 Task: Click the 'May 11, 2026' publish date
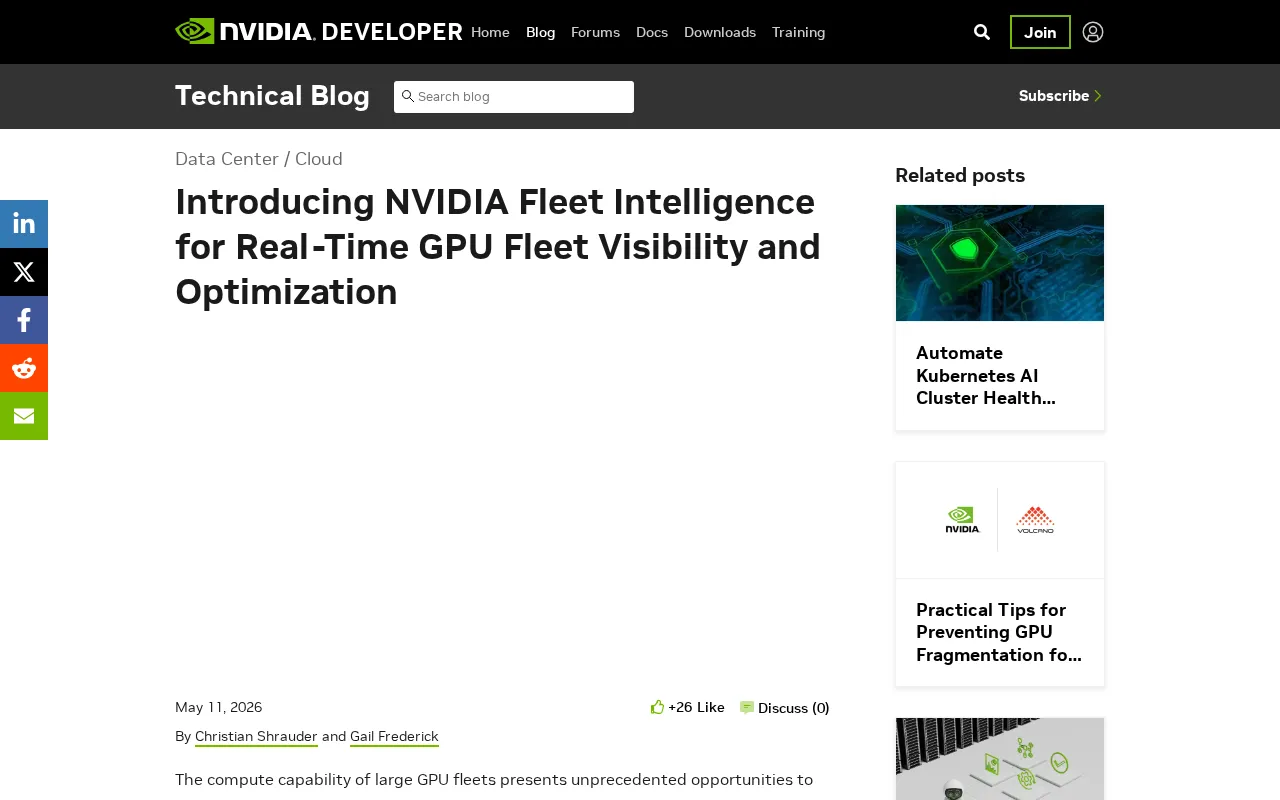point(219,707)
